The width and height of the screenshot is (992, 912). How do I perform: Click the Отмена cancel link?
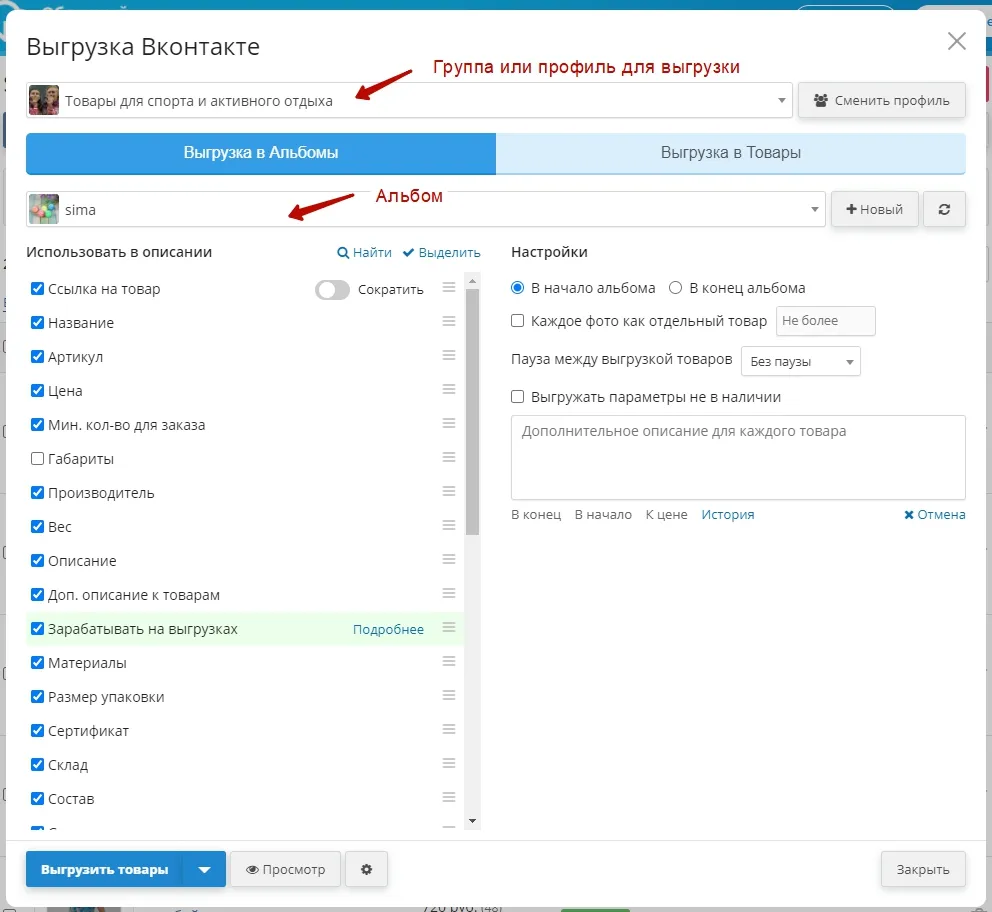[x=935, y=514]
